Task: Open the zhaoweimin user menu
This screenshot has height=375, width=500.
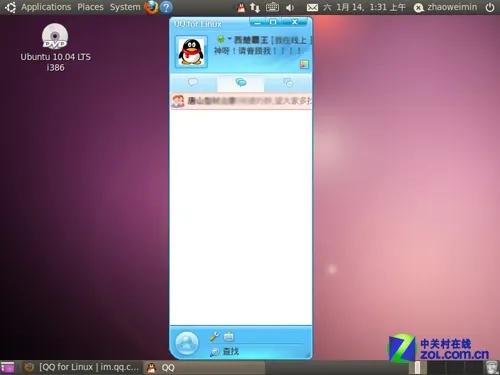Action: click(x=445, y=7)
